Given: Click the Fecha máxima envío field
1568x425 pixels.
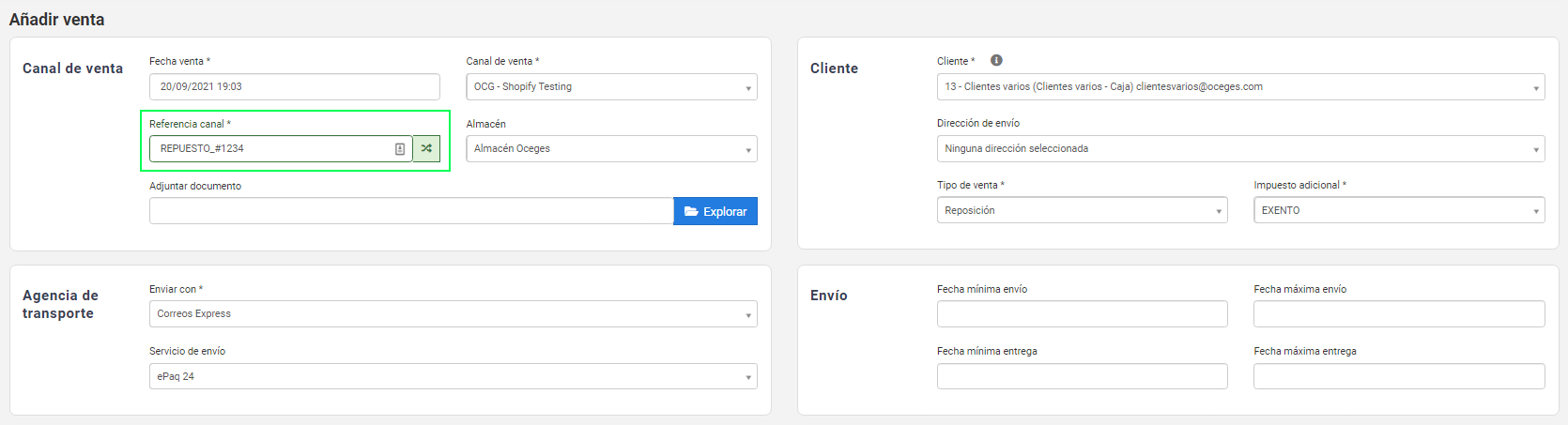Looking at the screenshot, I should 1399,313.
